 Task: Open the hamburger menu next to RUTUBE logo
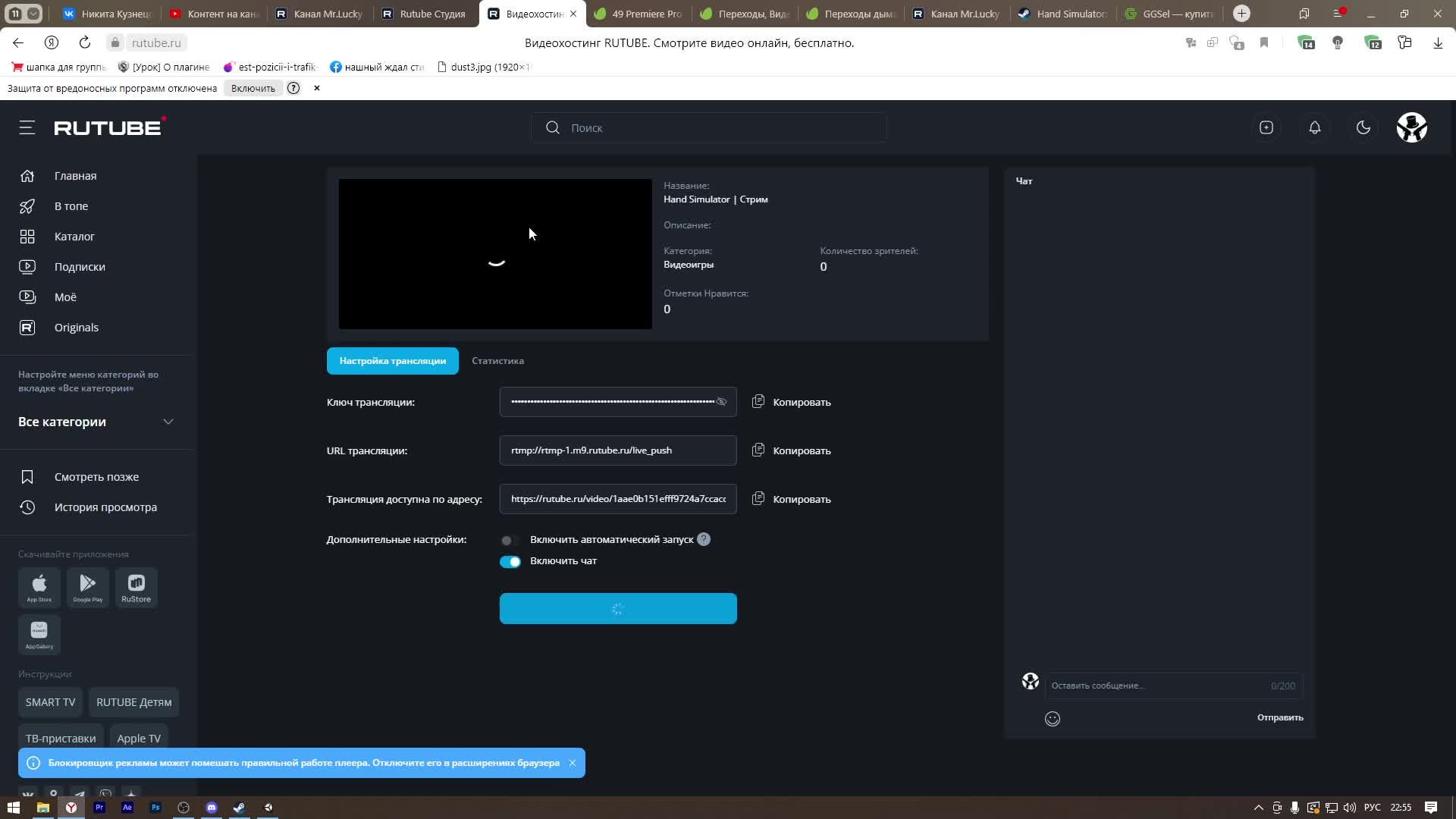pyautogui.click(x=27, y=127)
